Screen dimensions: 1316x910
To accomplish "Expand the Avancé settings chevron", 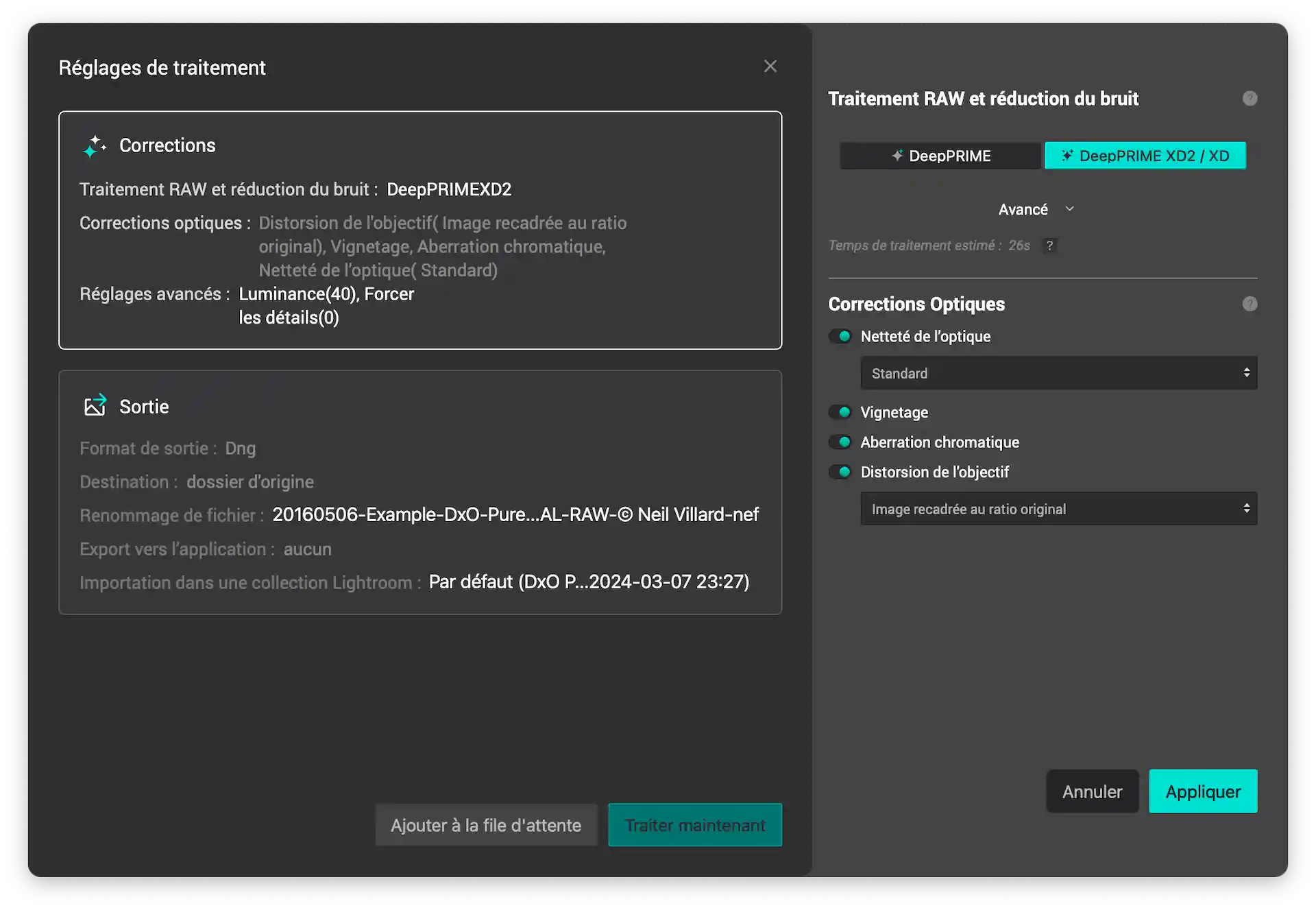I will 1069,209.
